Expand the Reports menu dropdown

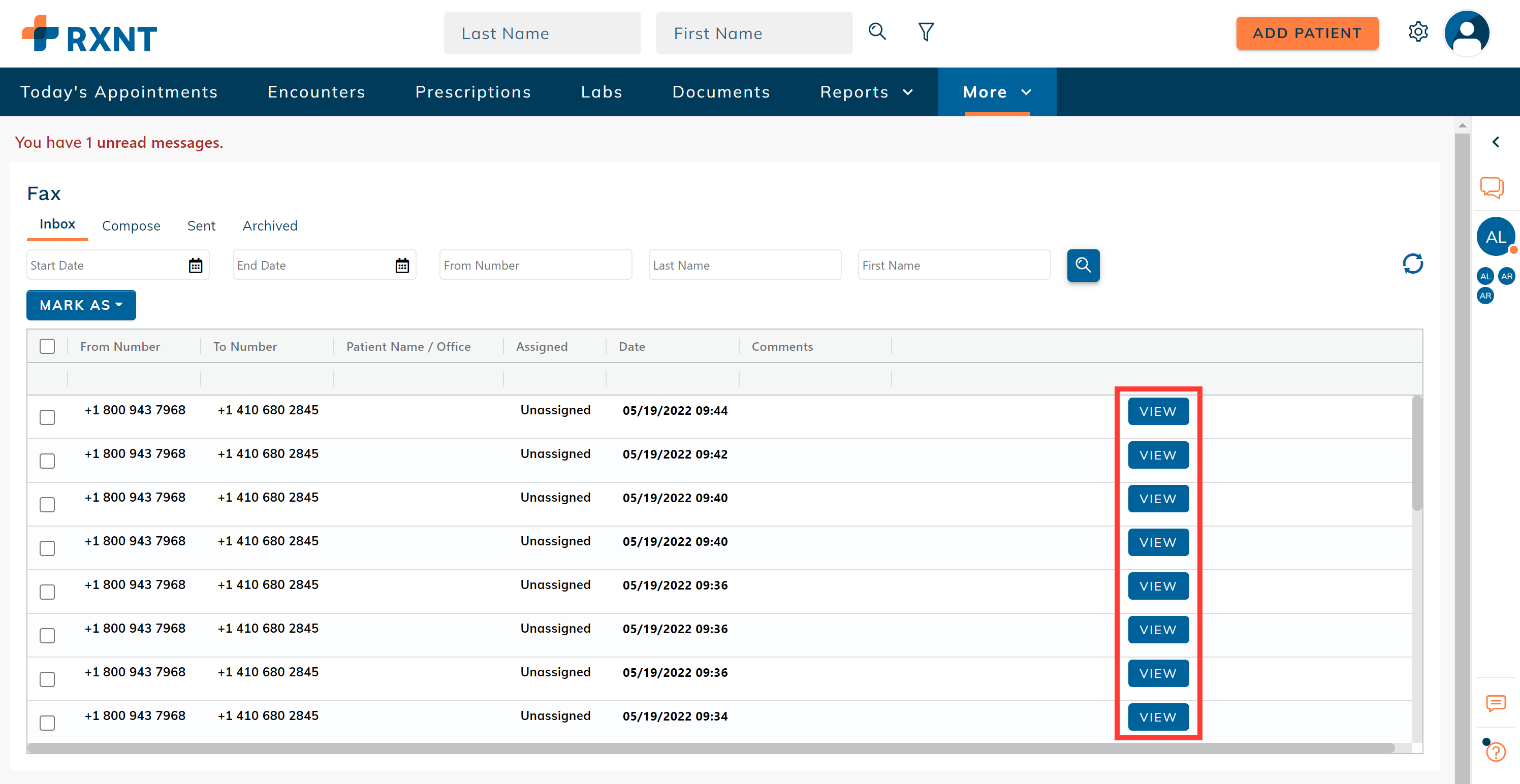pyautogui.click(x=866, y=92)
